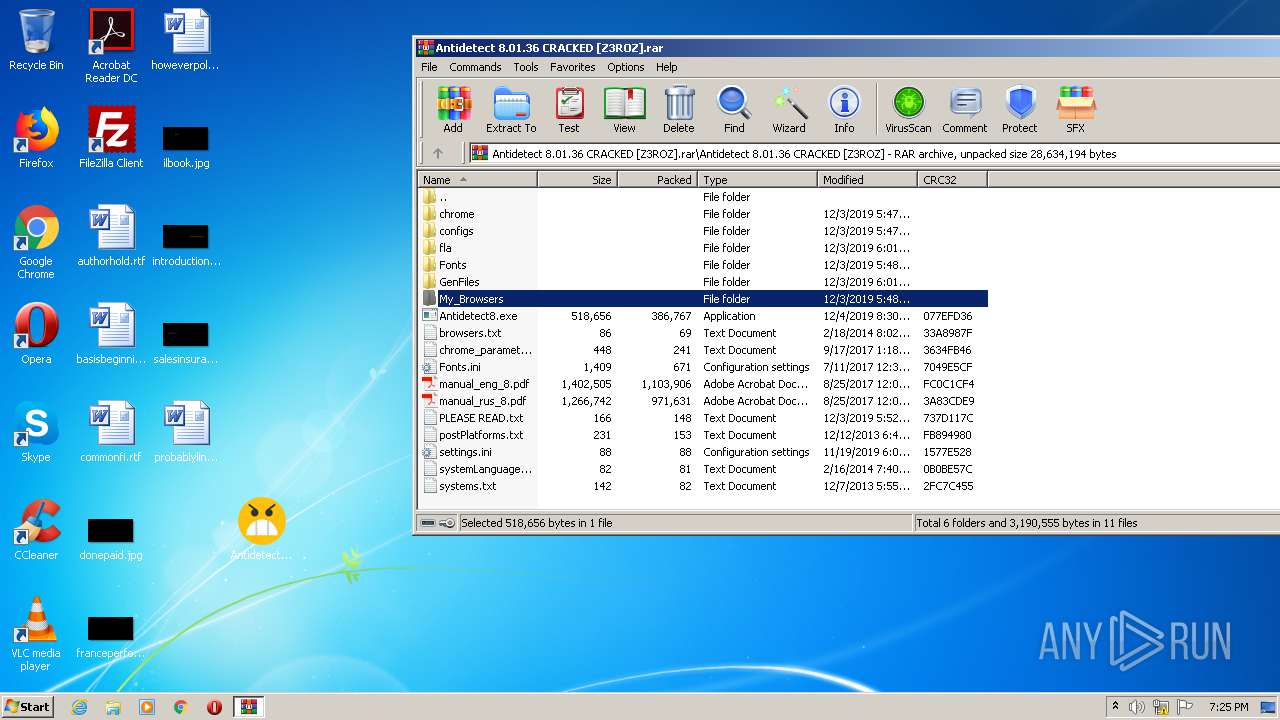Show archive Info icon
Screen dimensions: 1280x720
844,110
